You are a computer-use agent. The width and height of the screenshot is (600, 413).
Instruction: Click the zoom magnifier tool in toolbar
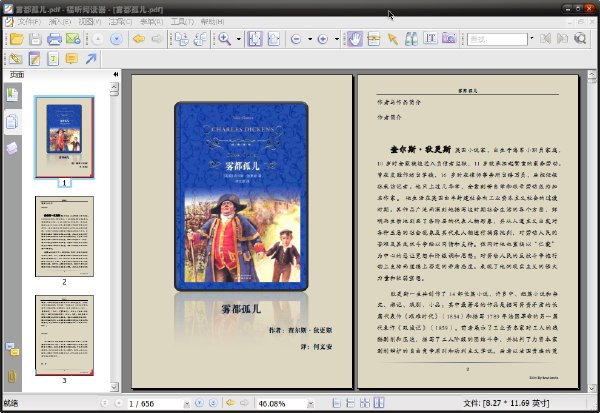(224, 39)
